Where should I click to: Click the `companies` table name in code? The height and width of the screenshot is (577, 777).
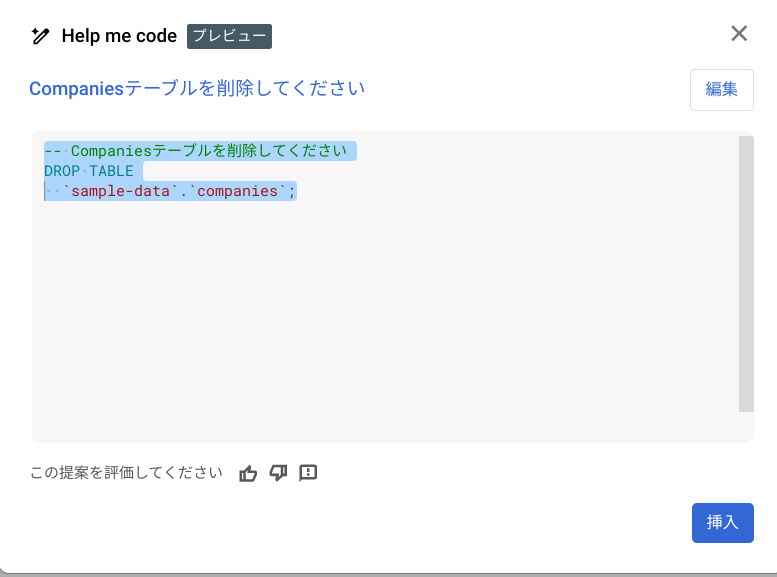tap(237, 191)
